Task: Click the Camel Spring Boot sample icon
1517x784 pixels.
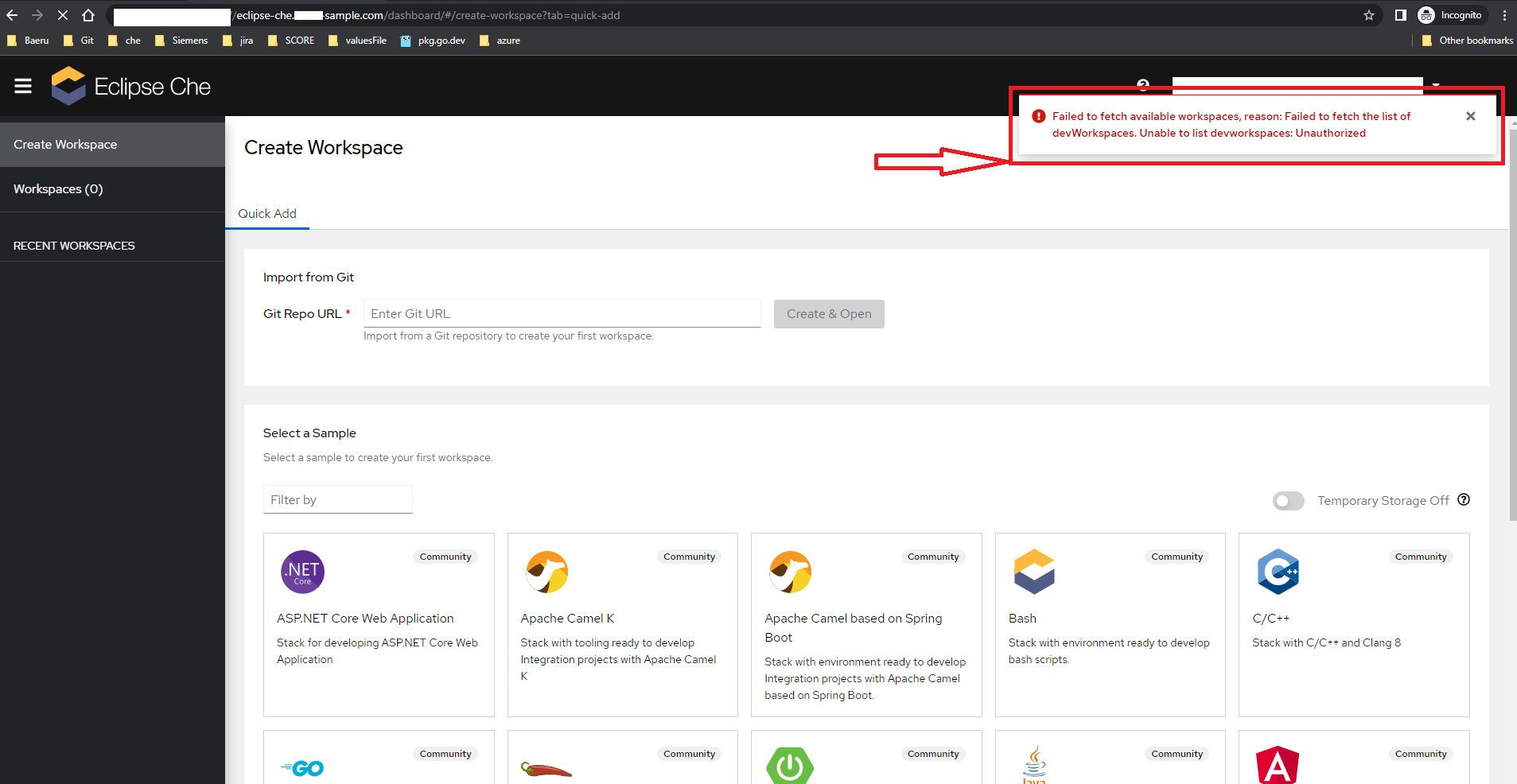Action: point(791,572)
